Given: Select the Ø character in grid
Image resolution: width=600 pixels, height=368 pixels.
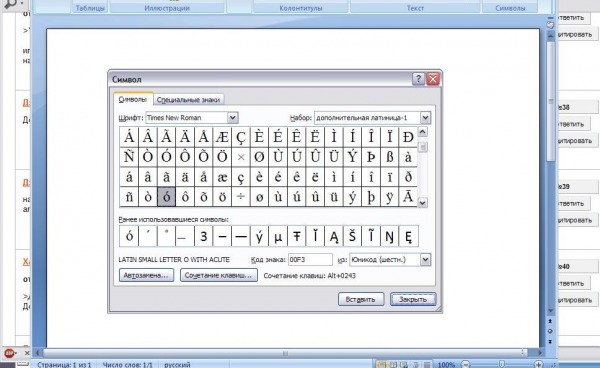Looking at the screenshot, I should (259, 157).
